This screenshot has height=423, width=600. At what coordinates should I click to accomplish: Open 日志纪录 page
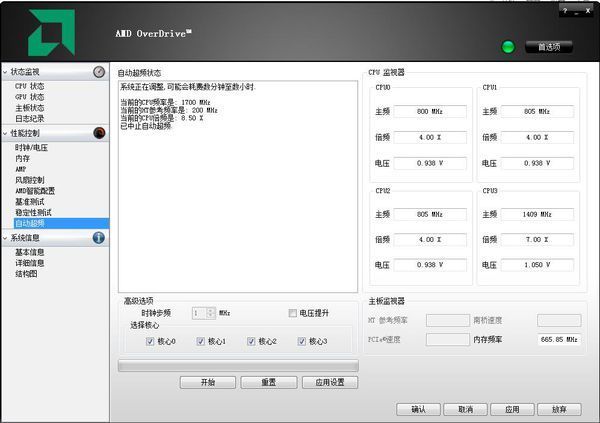[x=29, y=119]
